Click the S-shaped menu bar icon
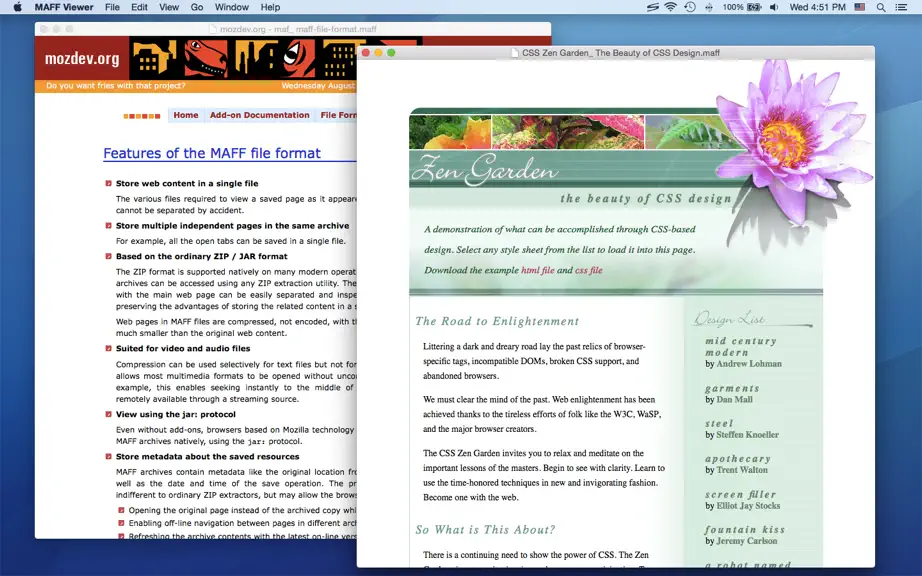 pyautogui.click(x=652, y=7)
